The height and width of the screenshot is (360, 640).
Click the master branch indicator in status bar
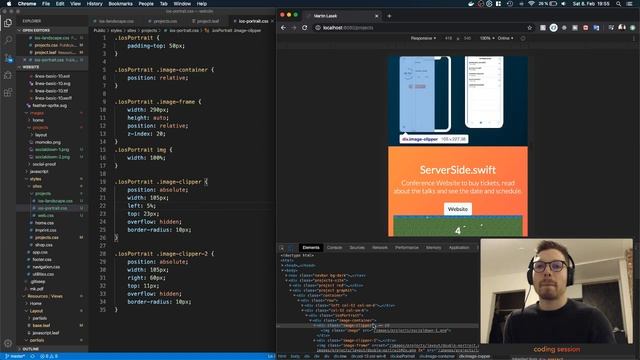15,356
